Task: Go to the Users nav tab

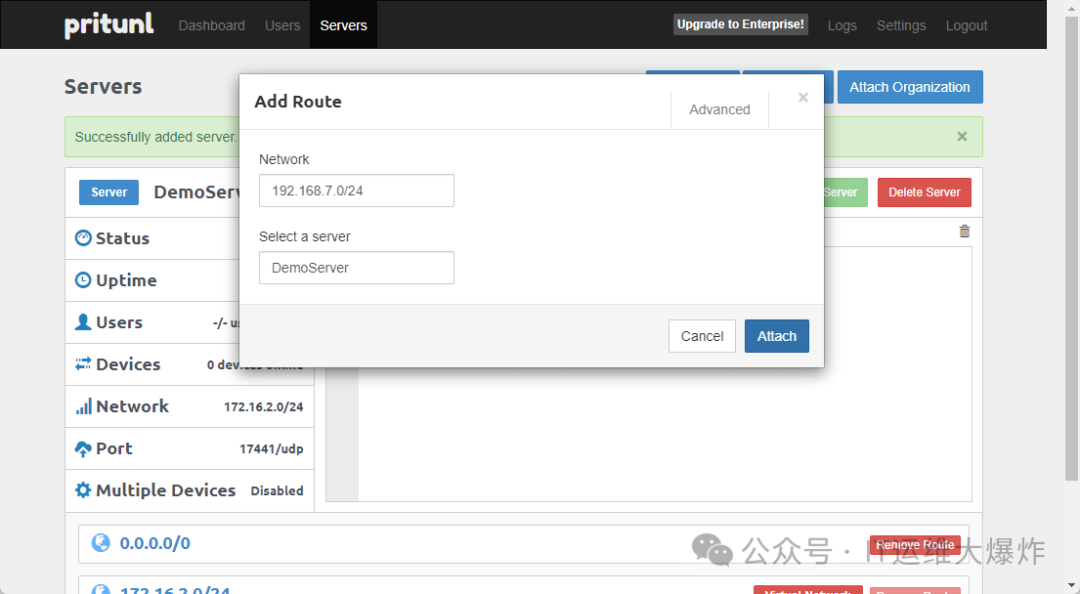Action: (x=282, y=25)
